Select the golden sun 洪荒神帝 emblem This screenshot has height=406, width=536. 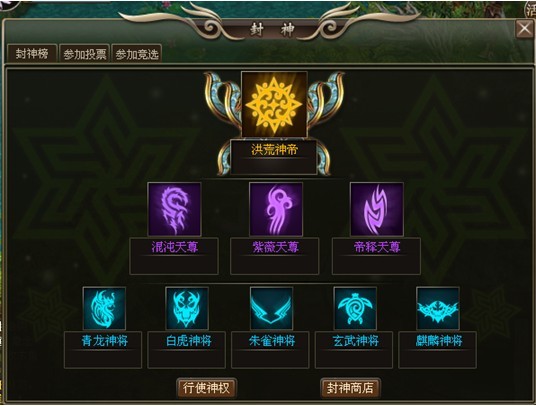click(274, 105)
